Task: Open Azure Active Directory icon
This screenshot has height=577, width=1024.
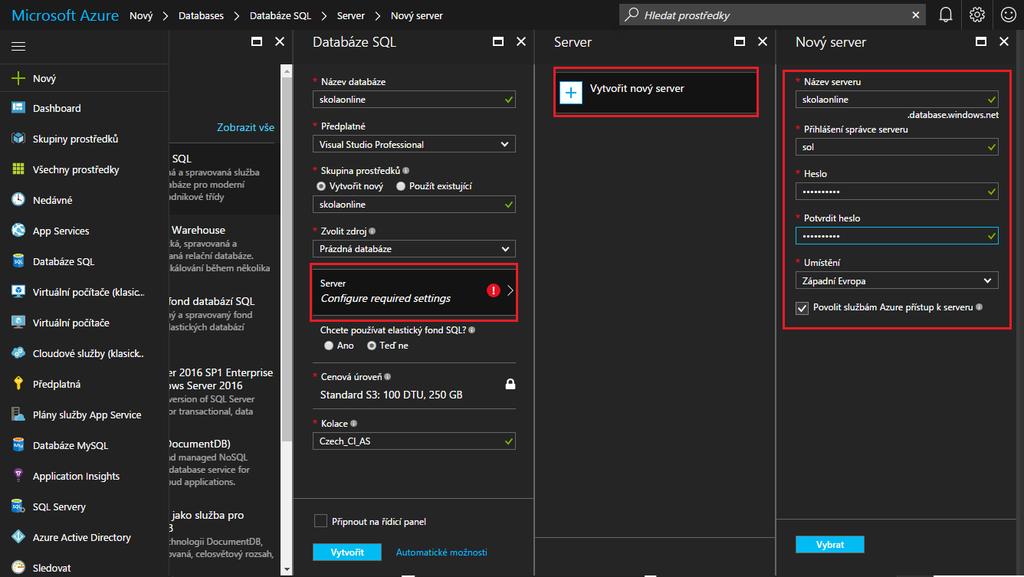Action: click(18, 537)
